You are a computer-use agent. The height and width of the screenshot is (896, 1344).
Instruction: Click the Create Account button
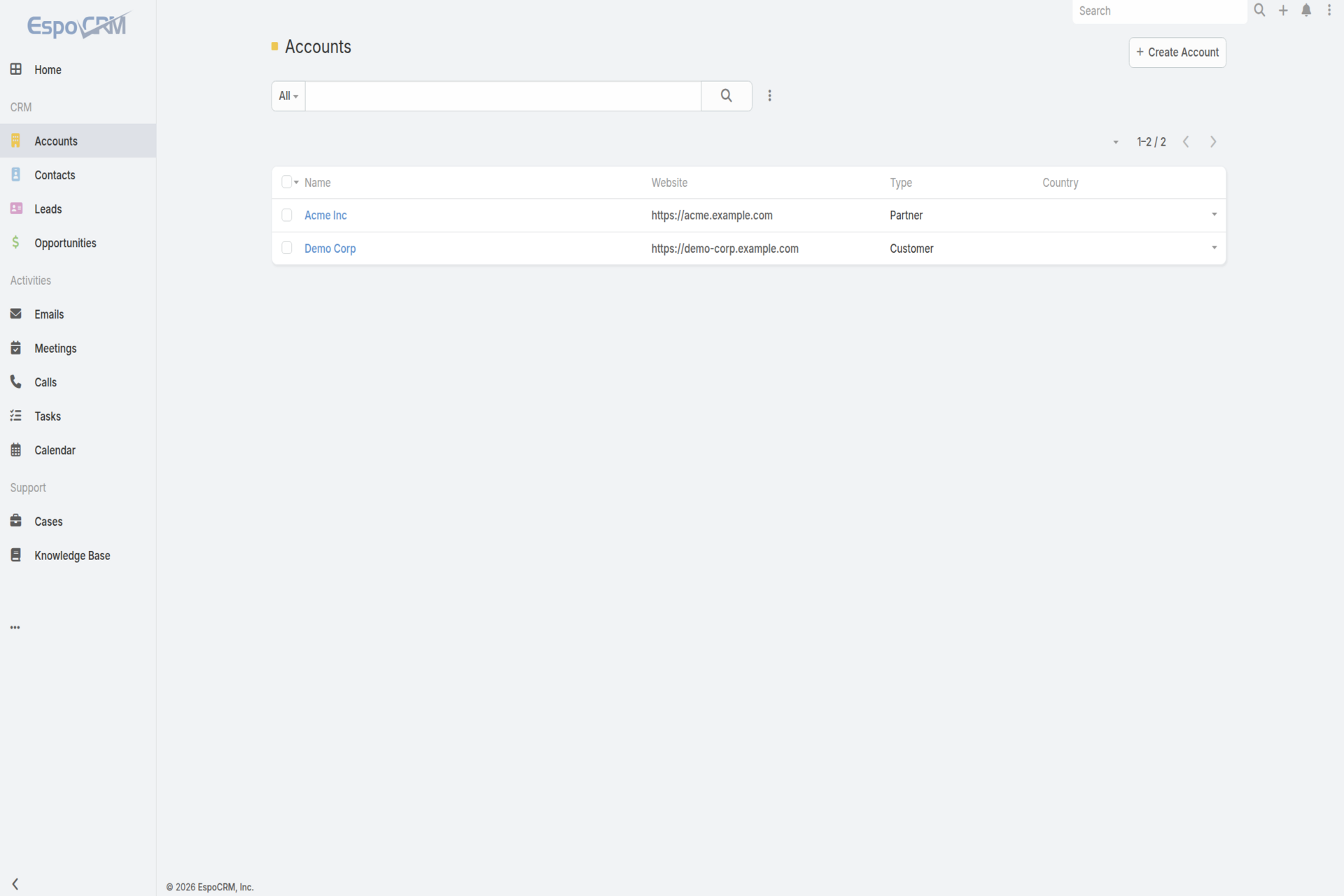1177,52
